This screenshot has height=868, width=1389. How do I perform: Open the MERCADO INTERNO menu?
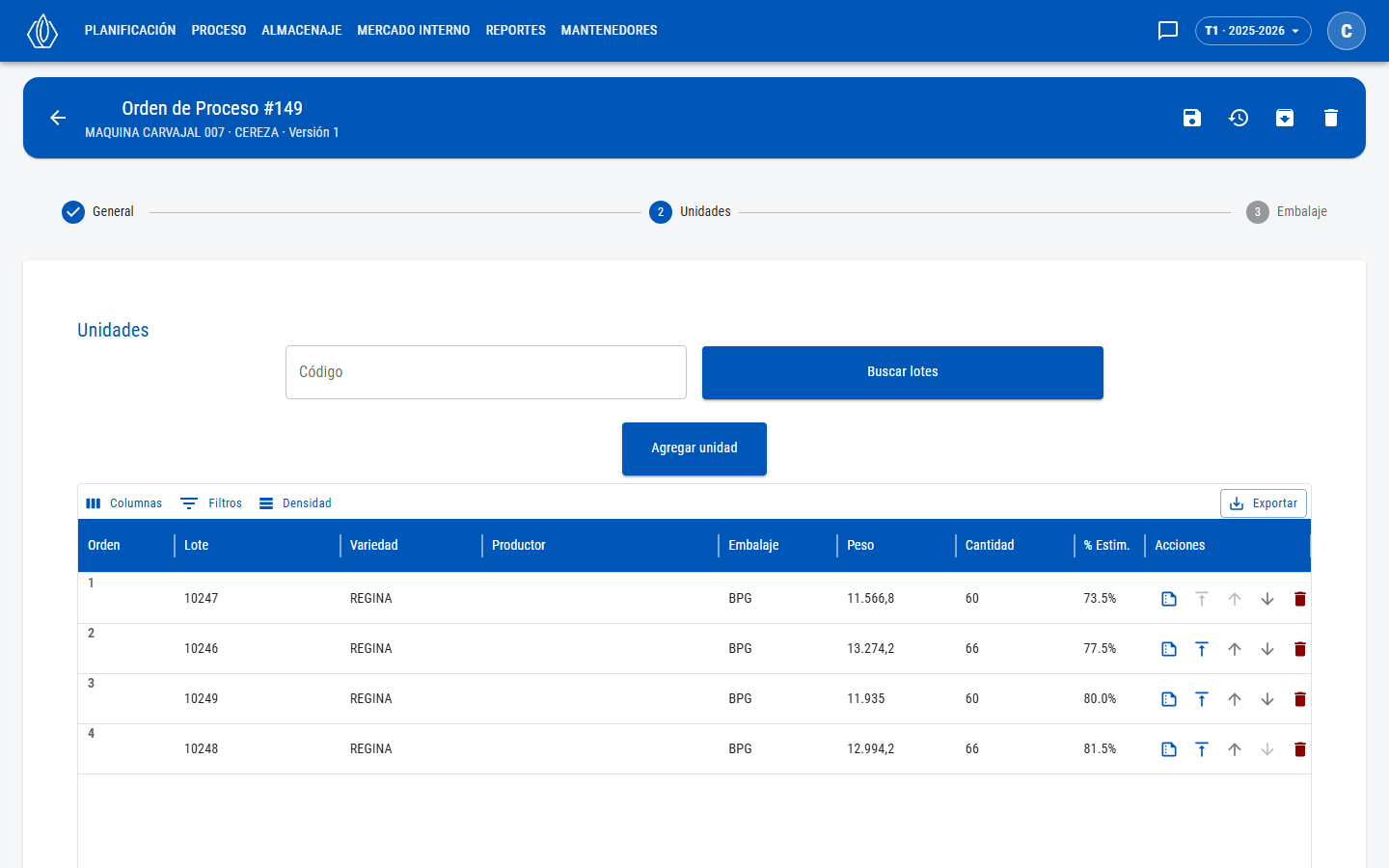pyautogui.click(x=414, y=31)
